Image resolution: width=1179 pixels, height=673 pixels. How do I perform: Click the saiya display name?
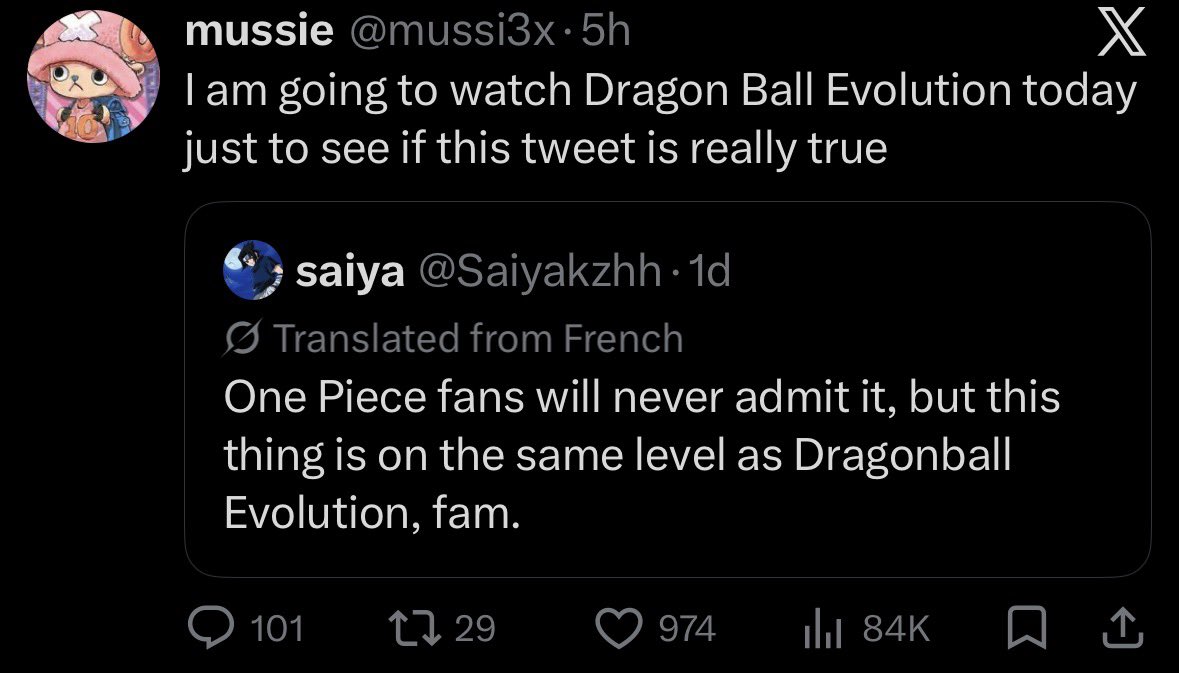(350, 272)
